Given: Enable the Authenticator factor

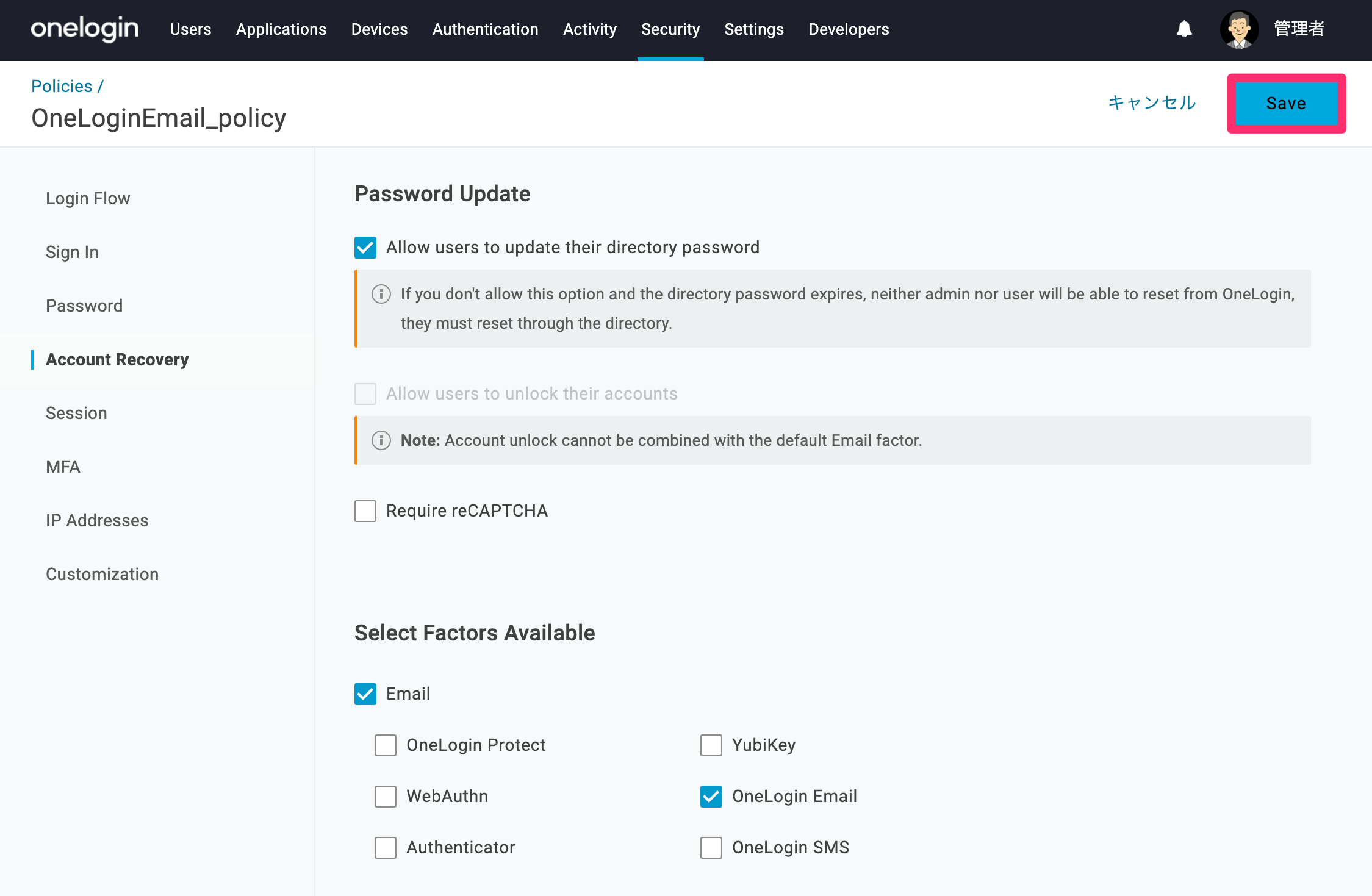Looking at the screenshot, I should [x=386, y=848].
